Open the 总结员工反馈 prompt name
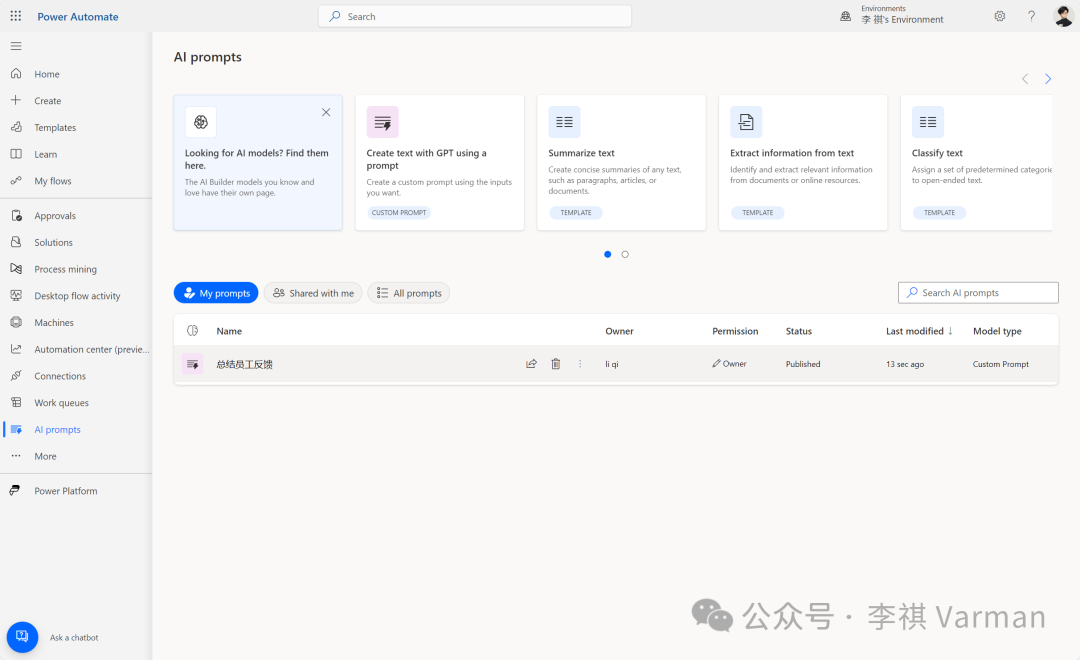Viewport: 1080px width, 660px height. [x=245, y=364]
